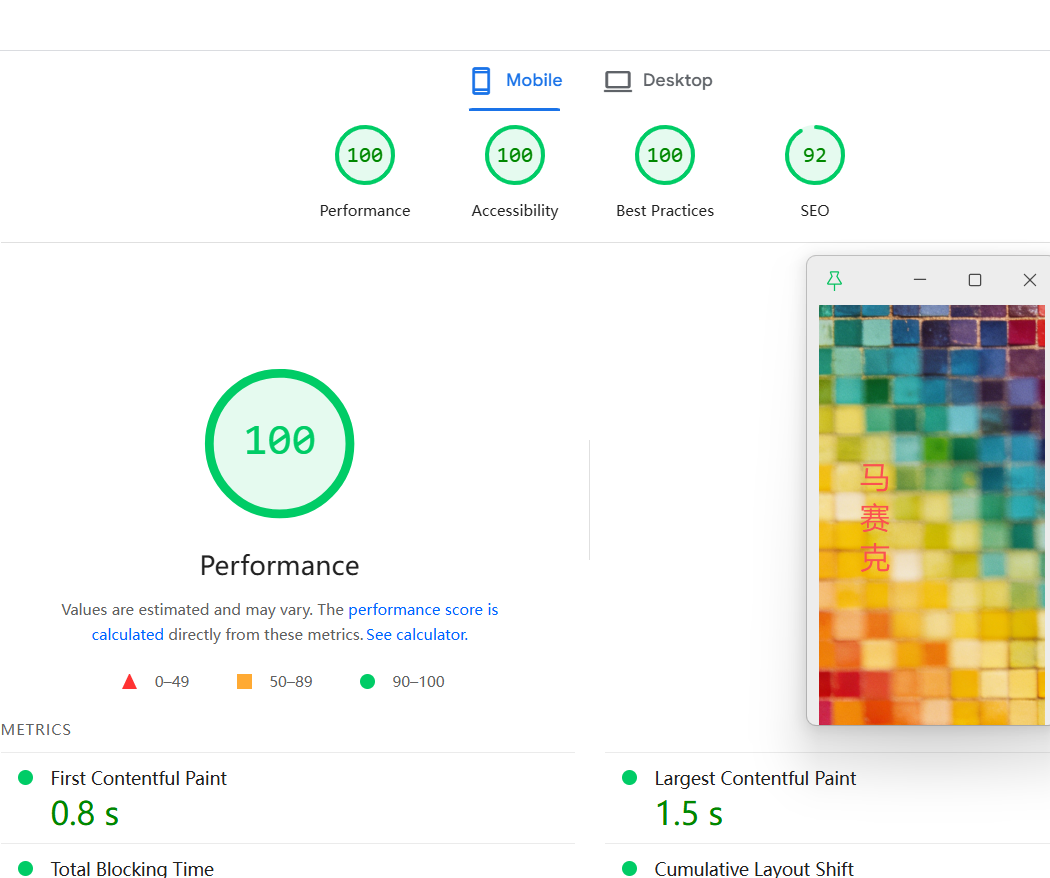Viewport: 1050px width, 878px height.
Task: Open the Best Practices score gauge
Action: pyautogui.click(x=665, y=155)
